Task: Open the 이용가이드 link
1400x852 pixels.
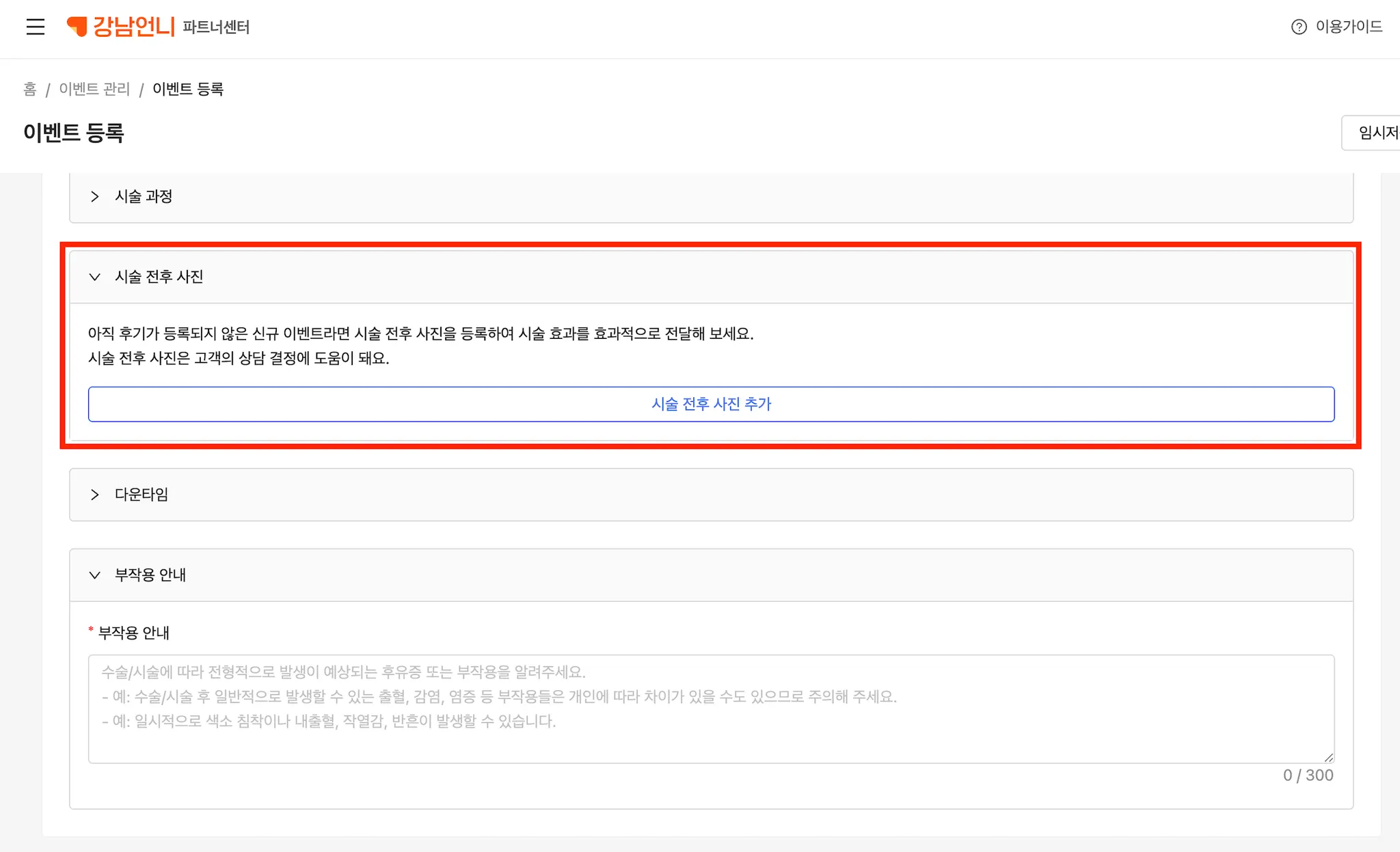Action: (x=1349, y=27)
